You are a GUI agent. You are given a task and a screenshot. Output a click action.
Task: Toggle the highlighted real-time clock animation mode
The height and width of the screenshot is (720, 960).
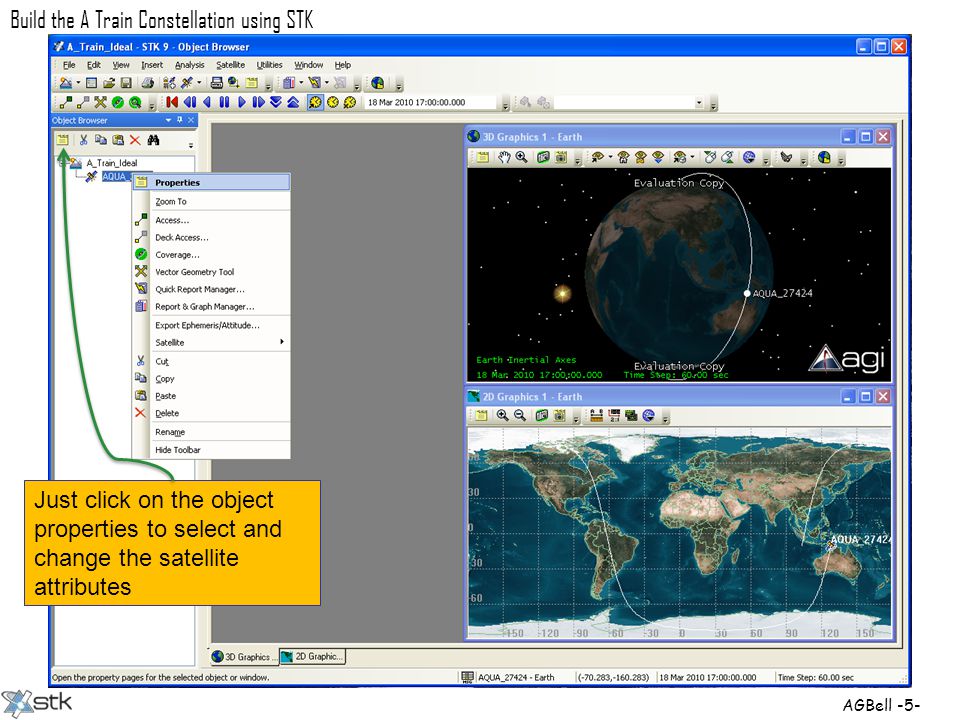click(315, 102)
